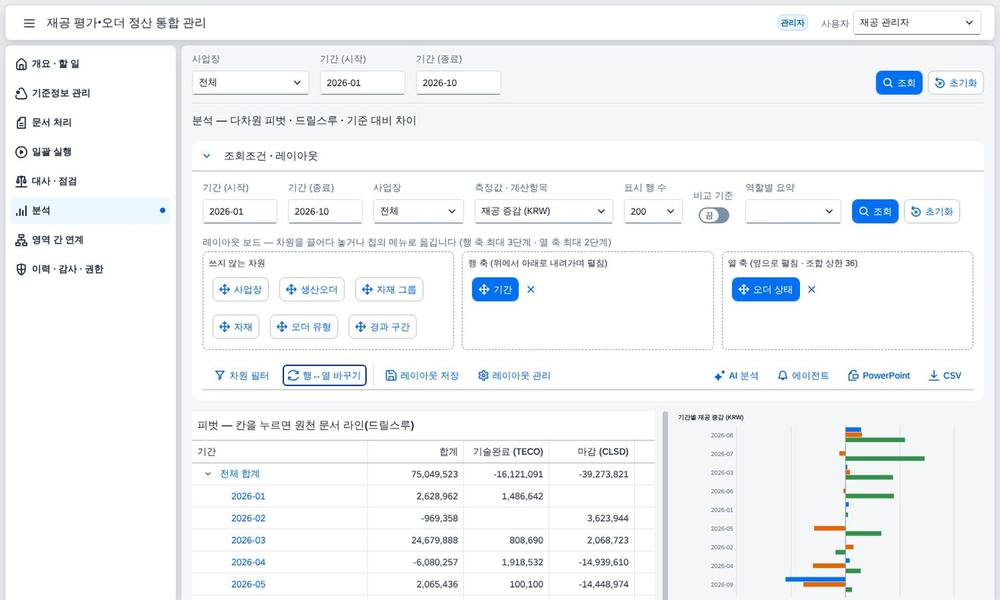Open 영역 간 연계 sidebar item
The height and width of the screenshot is (600, 1000).
(91, 240)
